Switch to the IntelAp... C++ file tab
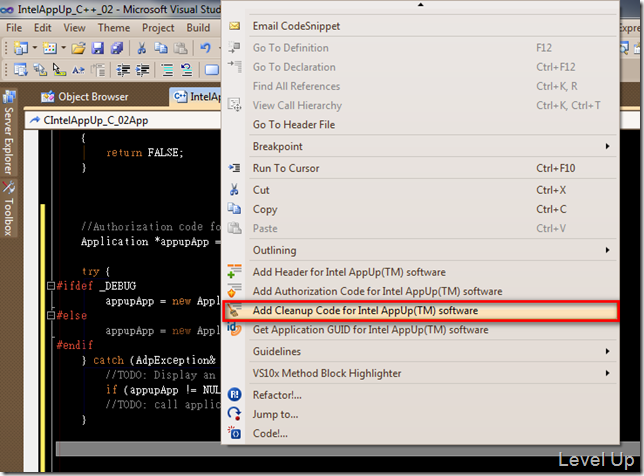 pos(196,97)
